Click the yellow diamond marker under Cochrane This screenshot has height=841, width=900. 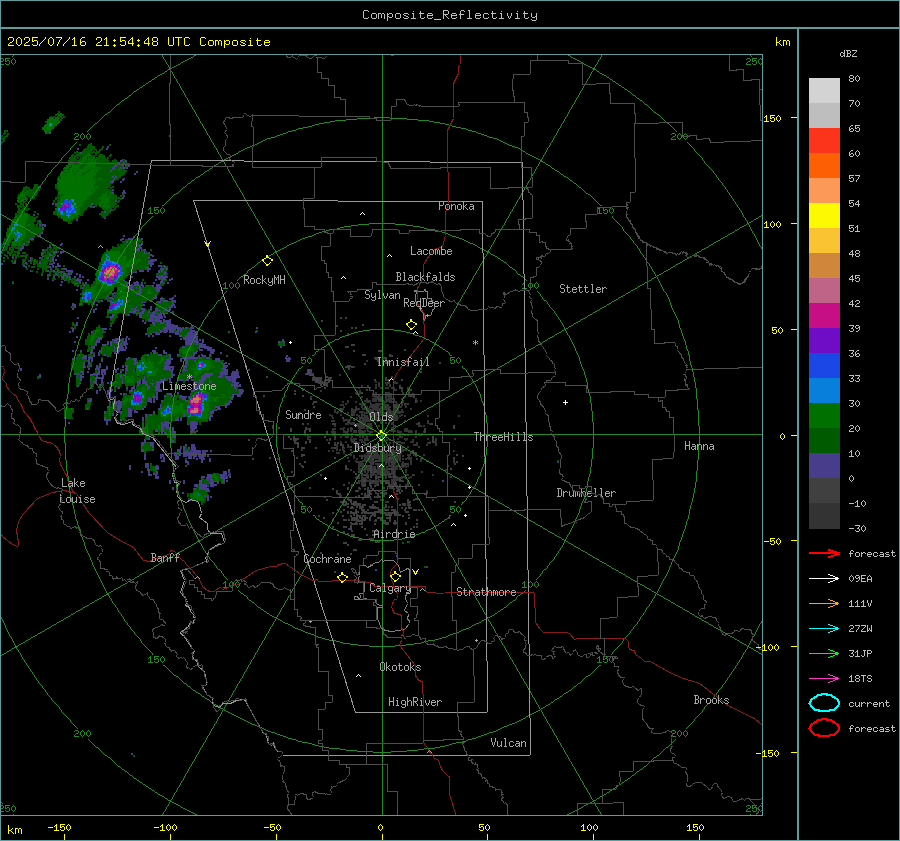pos(343,577)
